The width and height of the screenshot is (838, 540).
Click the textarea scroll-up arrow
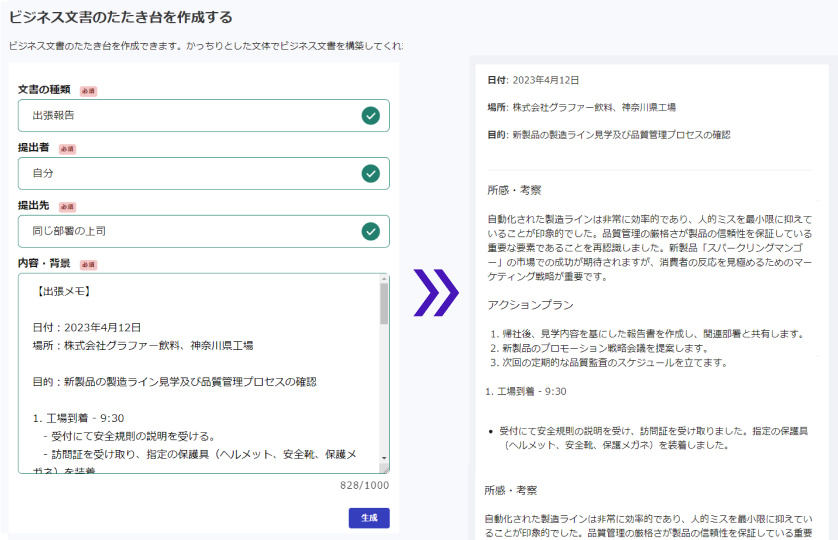point(384,279)
